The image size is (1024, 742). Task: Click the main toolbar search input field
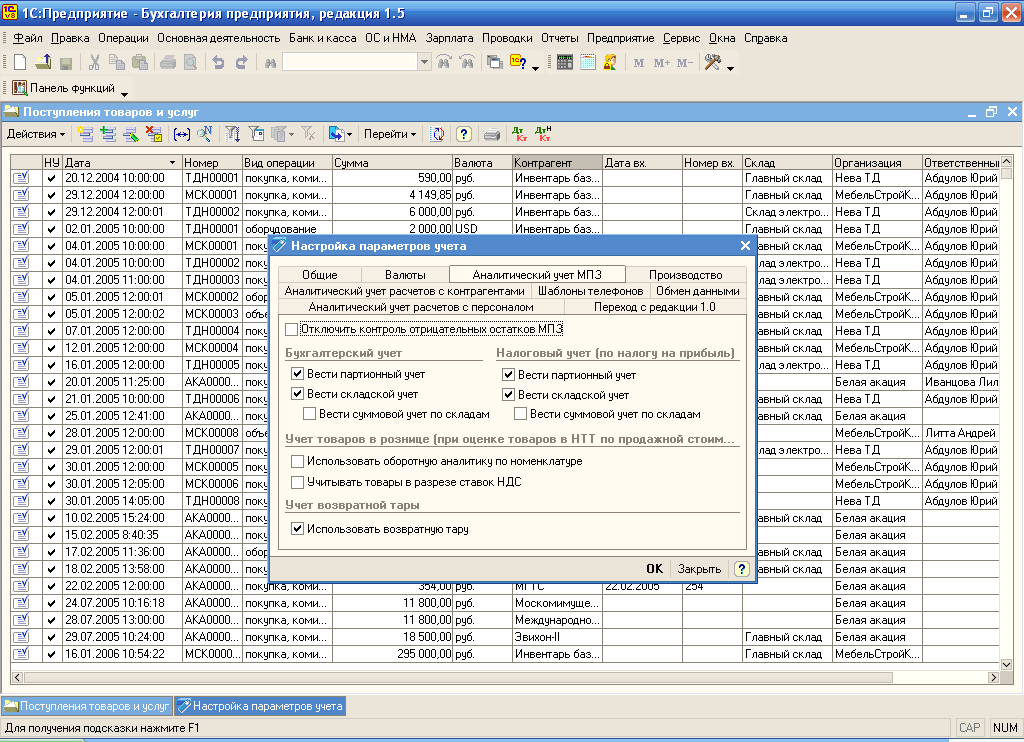click(350, 62)
